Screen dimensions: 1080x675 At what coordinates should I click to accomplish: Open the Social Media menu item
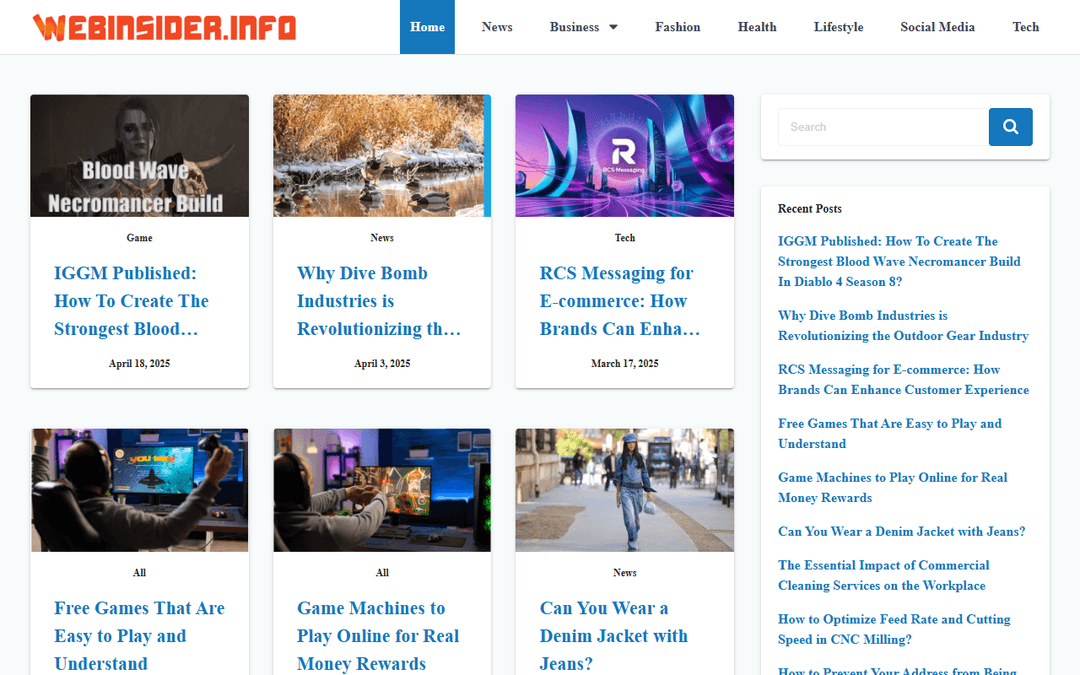tap(937, 27)
